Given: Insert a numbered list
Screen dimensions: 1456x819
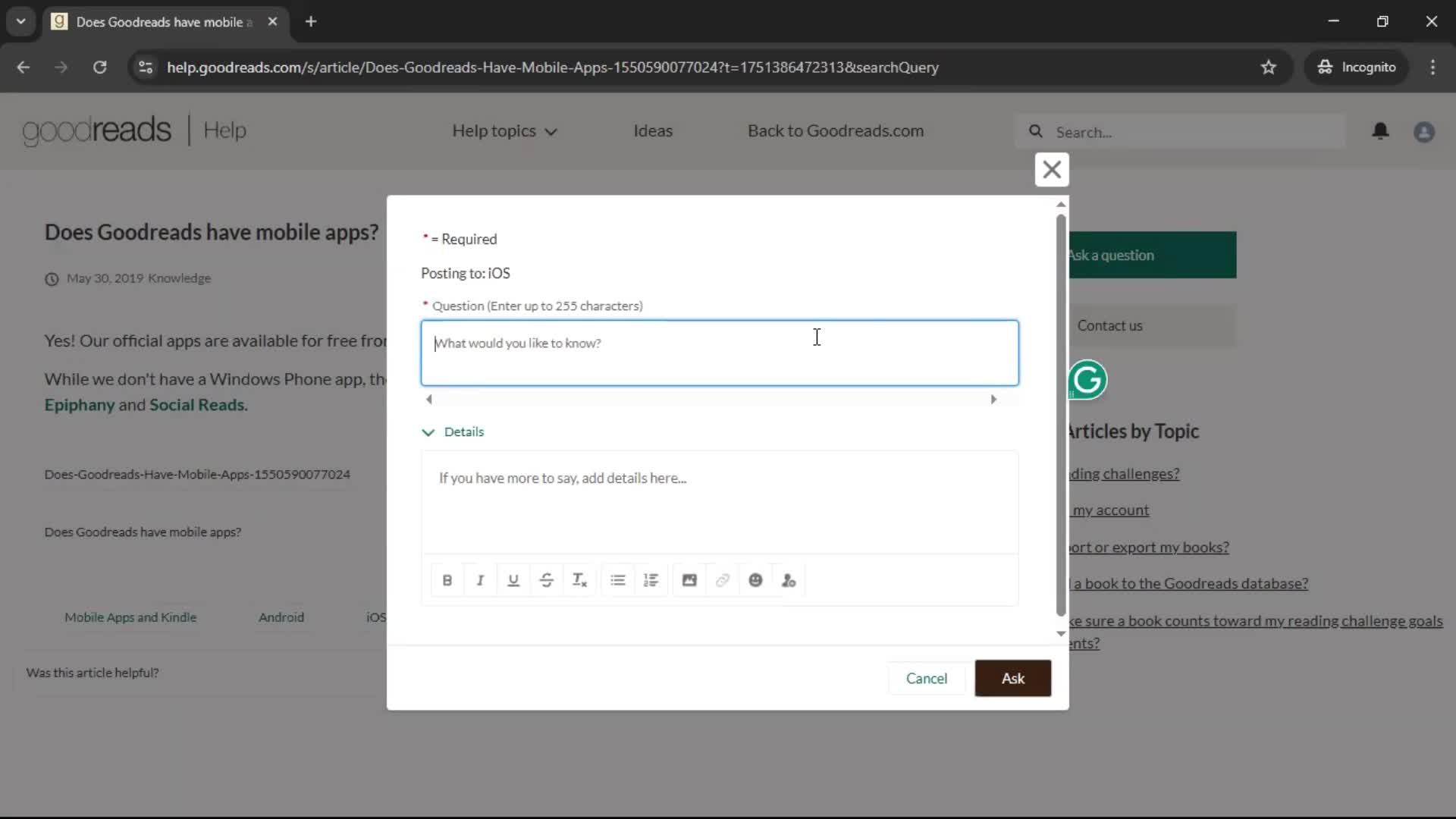Looking at the screenshot, I should (651, 580).
